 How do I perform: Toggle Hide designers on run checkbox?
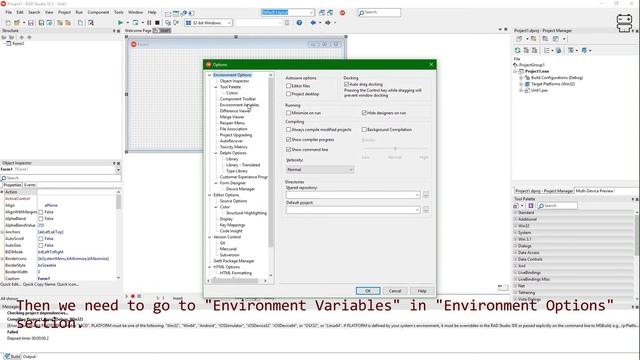pyautogui.click(x=364, y=113)
